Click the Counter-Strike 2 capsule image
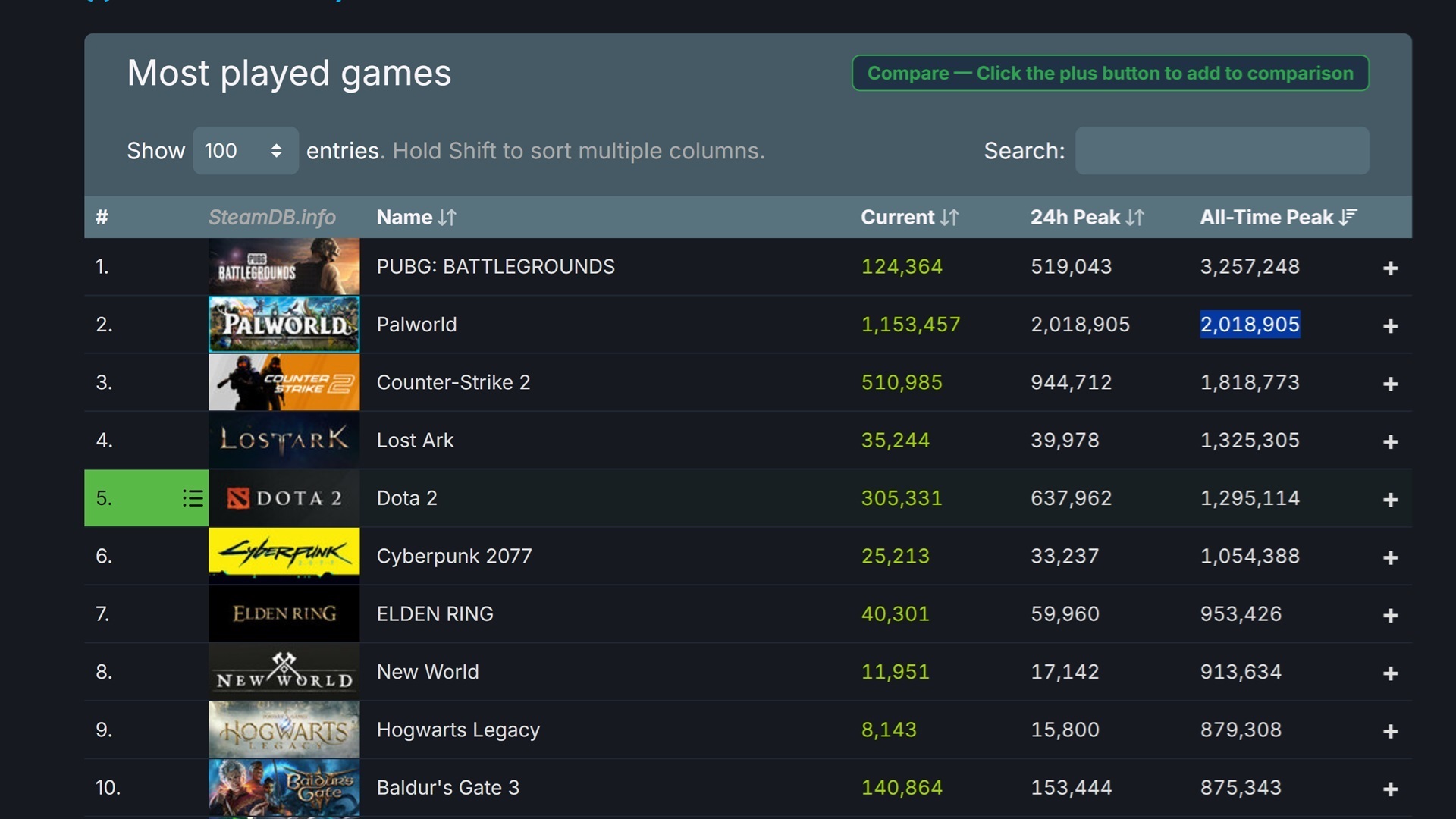 point(284,382)
